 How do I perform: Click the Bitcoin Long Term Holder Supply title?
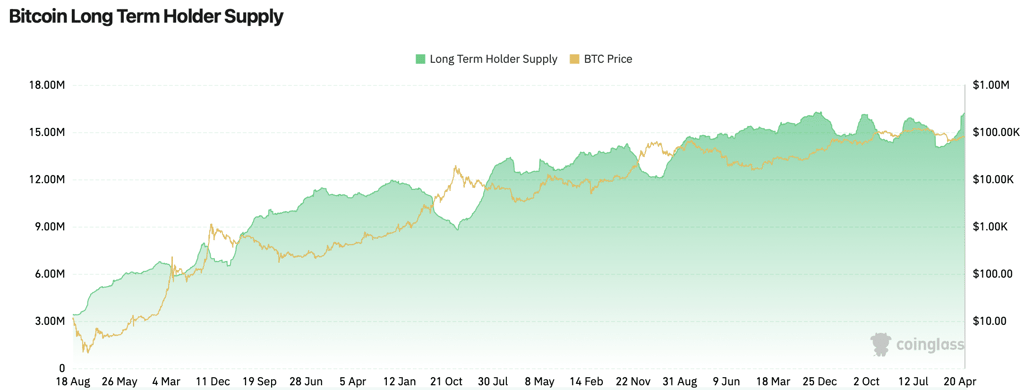[x=146, y=18]
